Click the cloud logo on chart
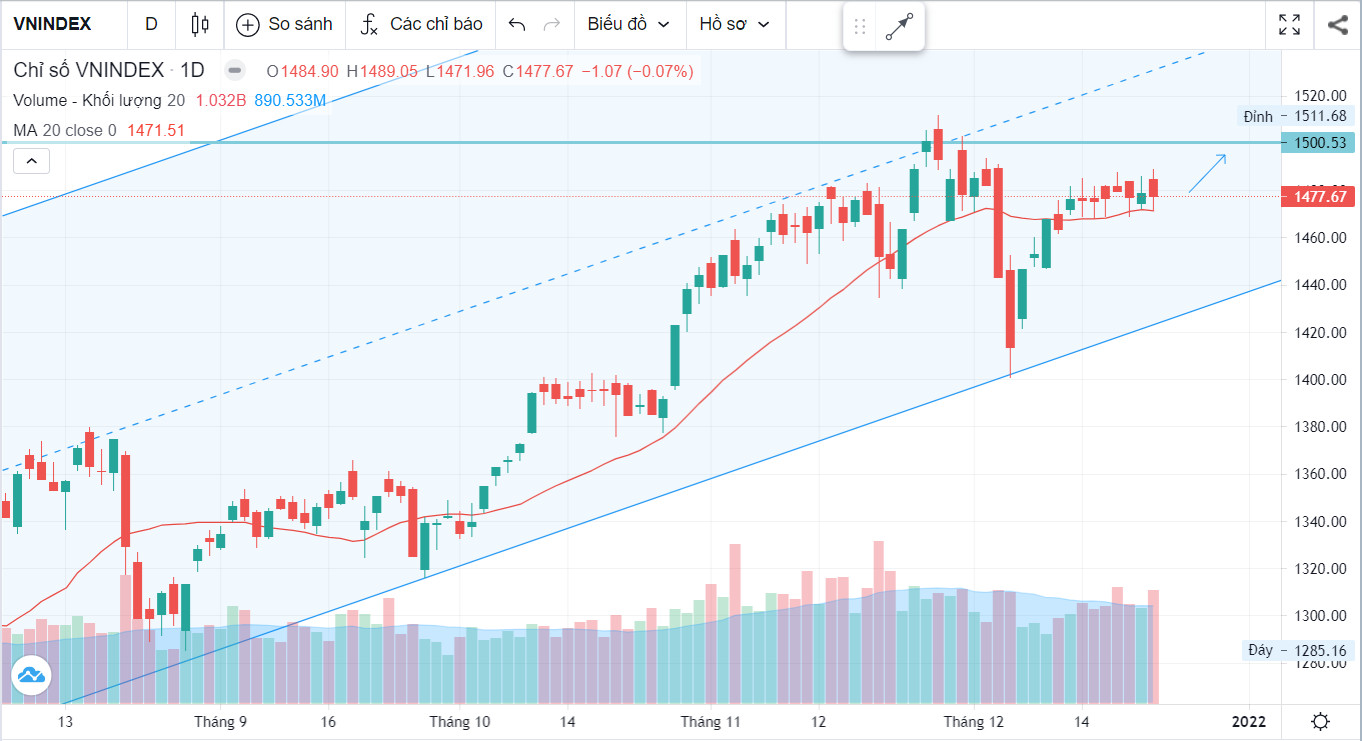 tap(31, 675)
